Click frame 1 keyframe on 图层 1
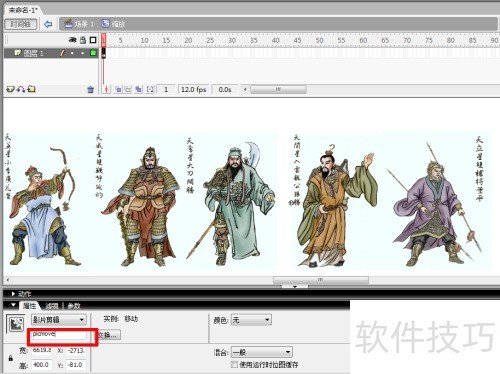 tap(104, 53)
